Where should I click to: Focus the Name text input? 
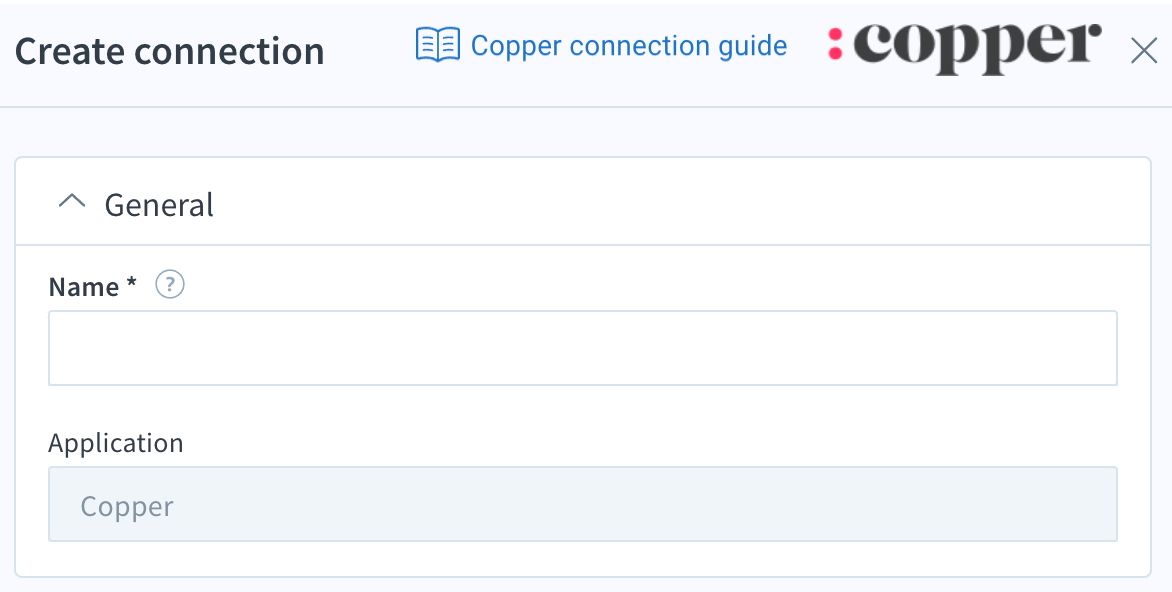tap(583, 348)
